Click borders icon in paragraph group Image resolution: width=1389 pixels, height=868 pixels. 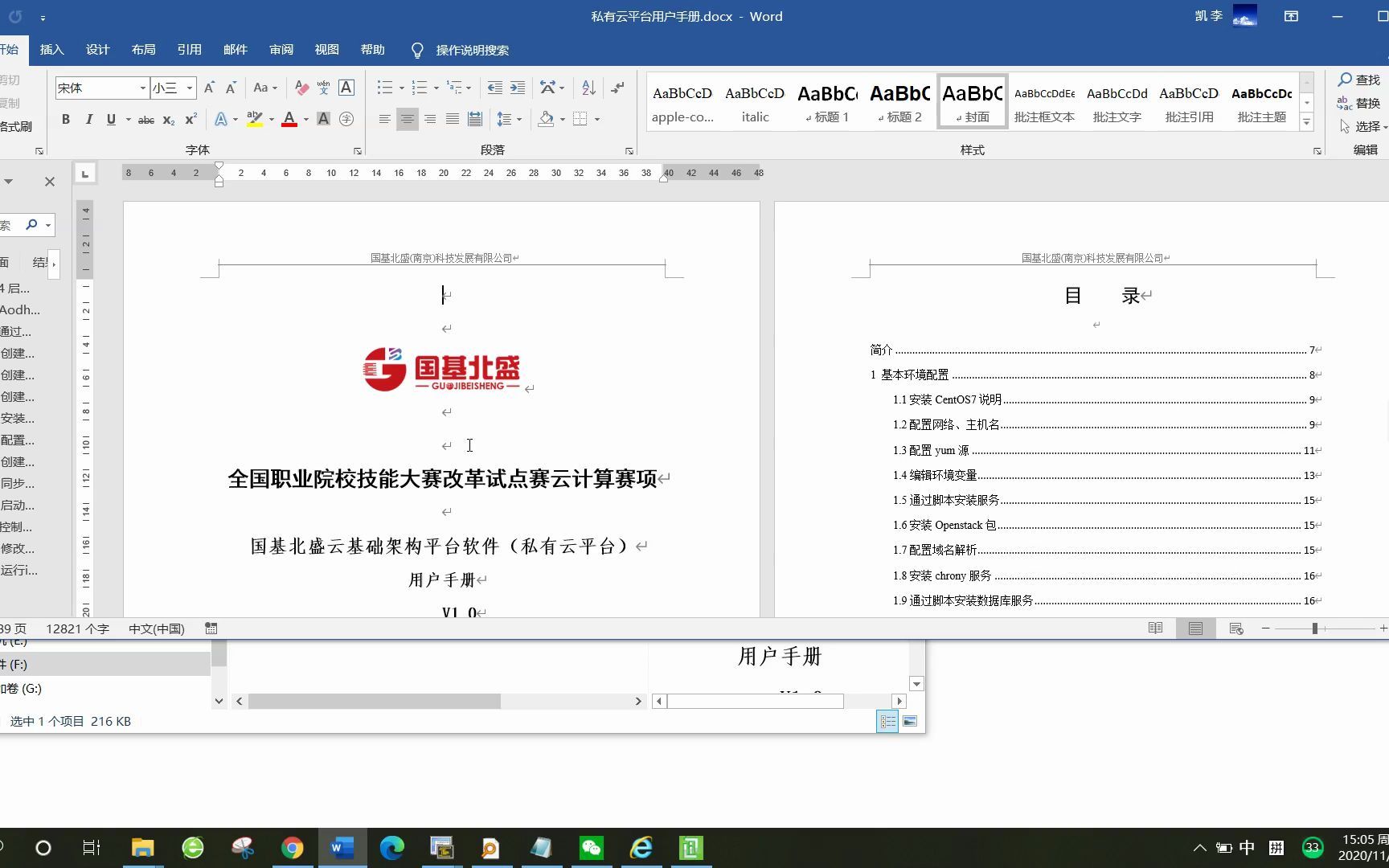pyautogui.click(x=580, y=119)
